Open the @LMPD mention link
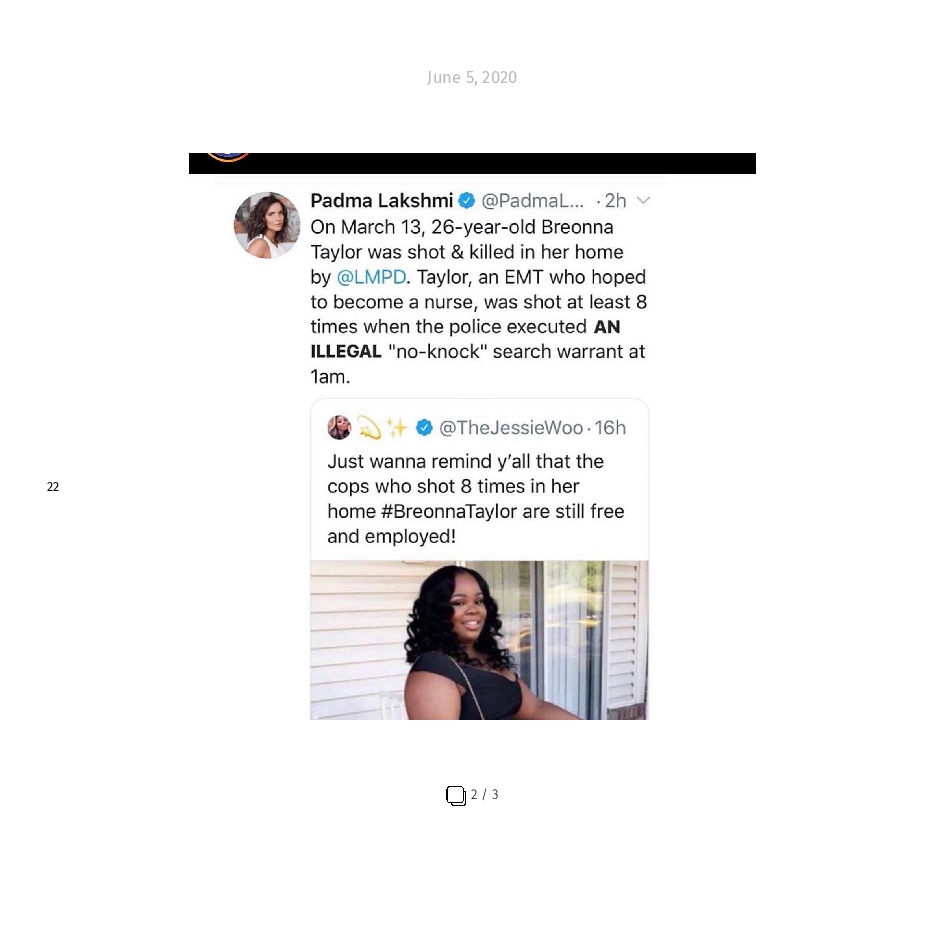945x945 pixels. click(371, 277)
